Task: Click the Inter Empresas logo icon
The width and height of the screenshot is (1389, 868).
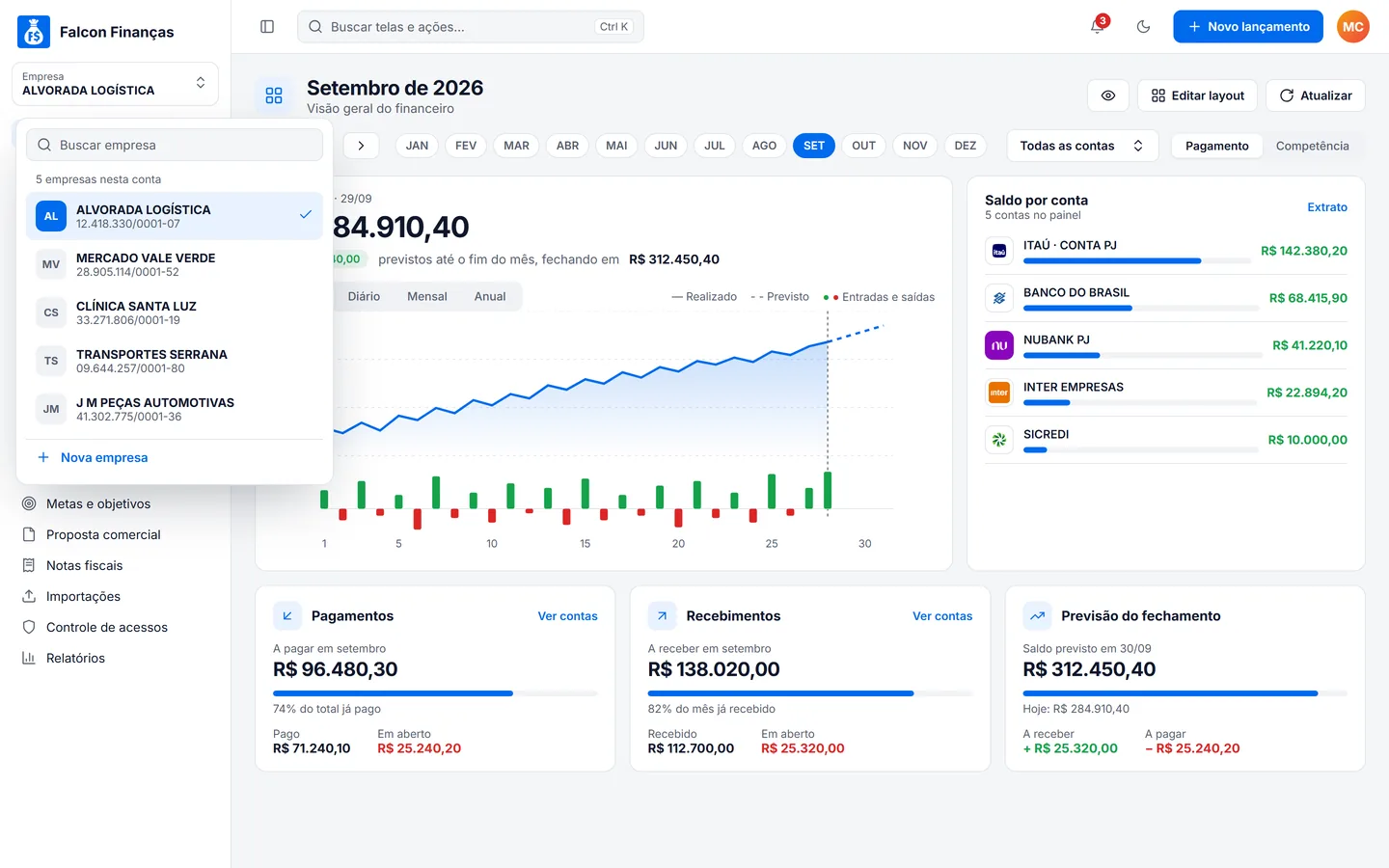Action: pos(999,393)
